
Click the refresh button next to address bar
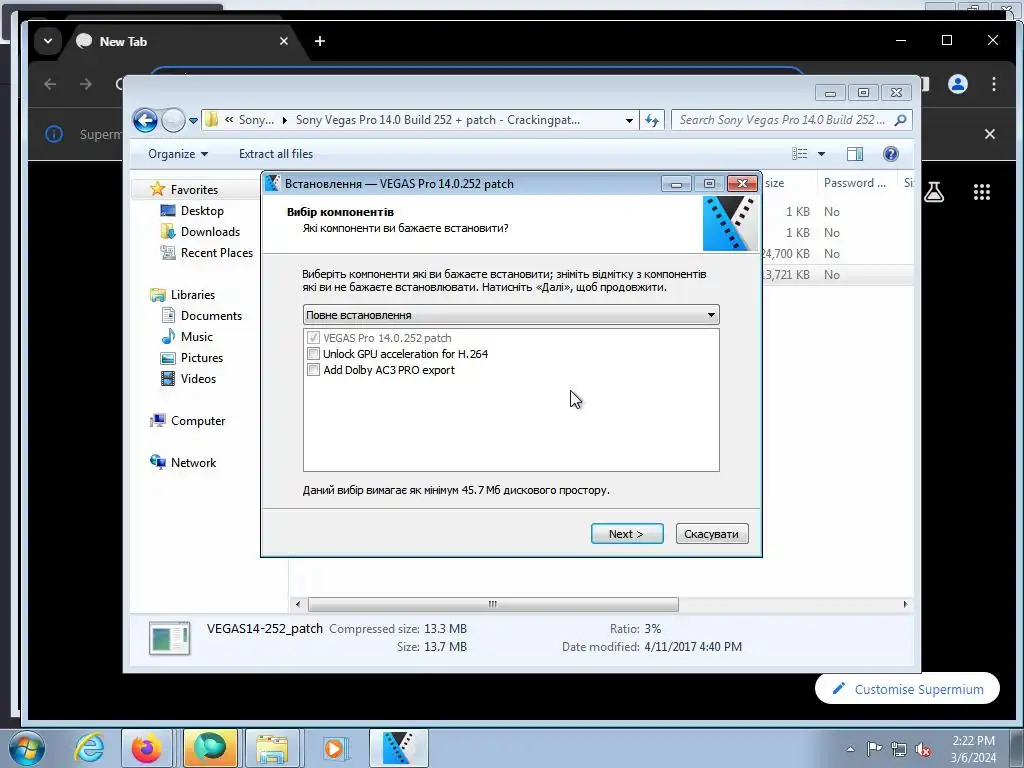tap(652, 120)
